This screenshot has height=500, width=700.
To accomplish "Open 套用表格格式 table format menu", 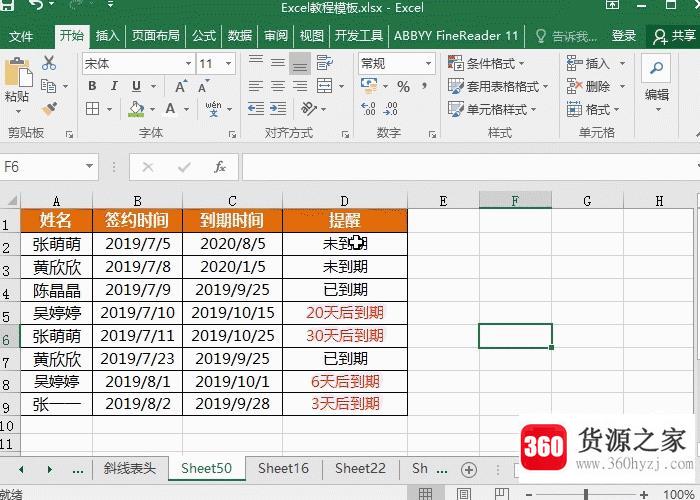I will tap(498, 86).
